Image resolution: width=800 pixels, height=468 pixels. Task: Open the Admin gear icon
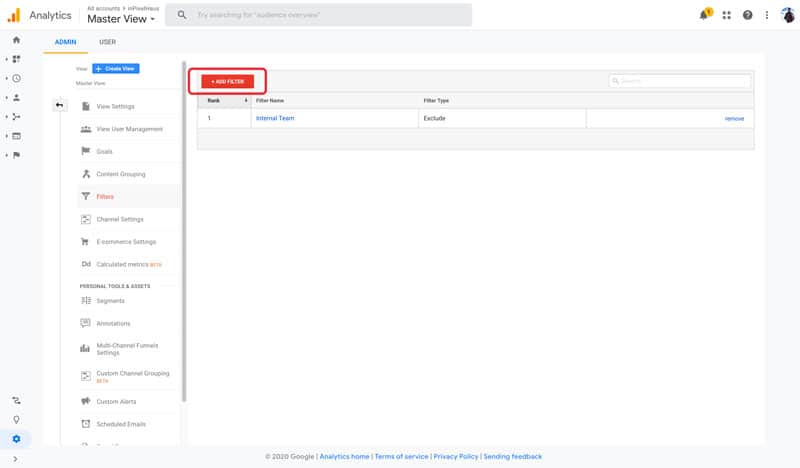16,439
